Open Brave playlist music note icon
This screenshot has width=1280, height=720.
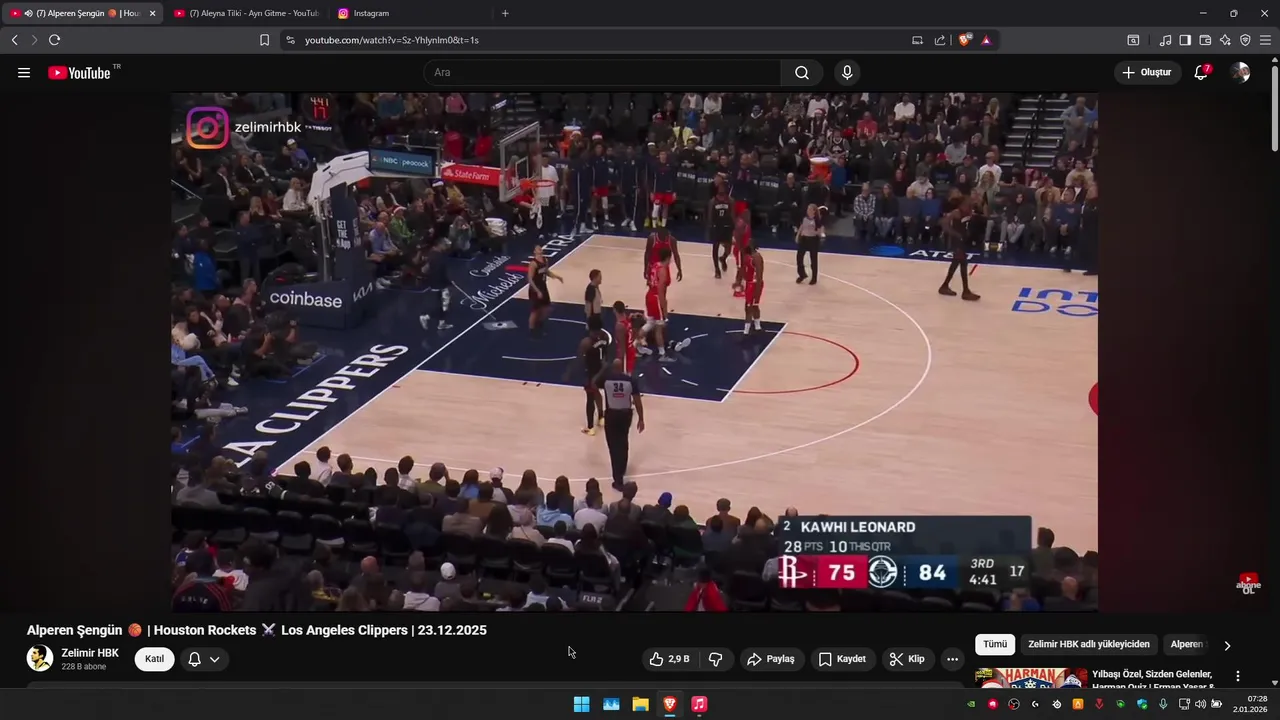(x=1165, y=40)
